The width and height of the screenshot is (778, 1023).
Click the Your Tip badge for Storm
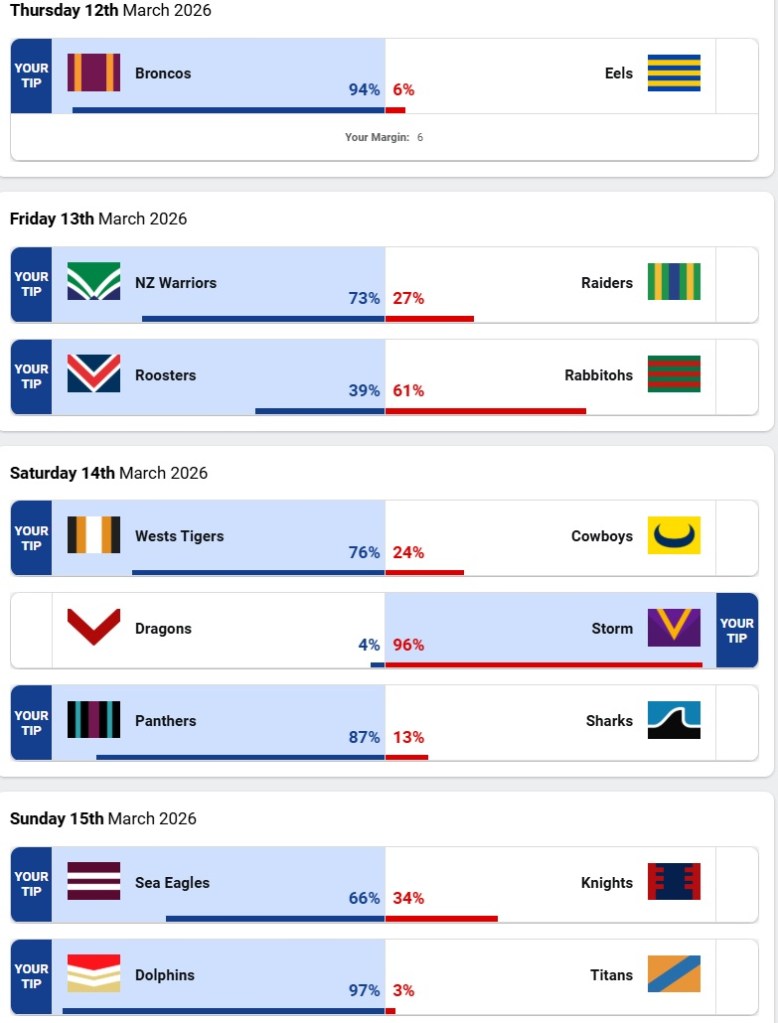tap(737, 630)
